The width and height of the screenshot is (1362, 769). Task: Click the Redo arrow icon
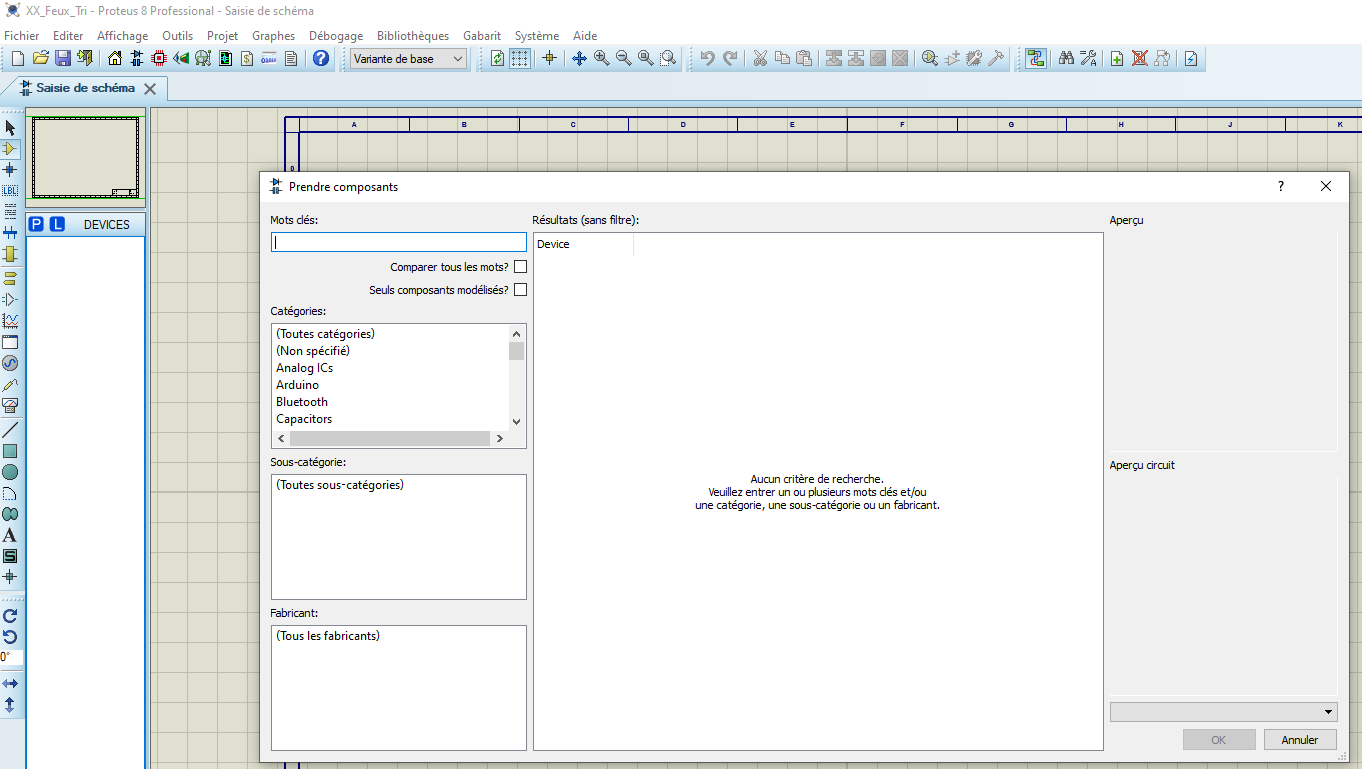pos(730,59)
